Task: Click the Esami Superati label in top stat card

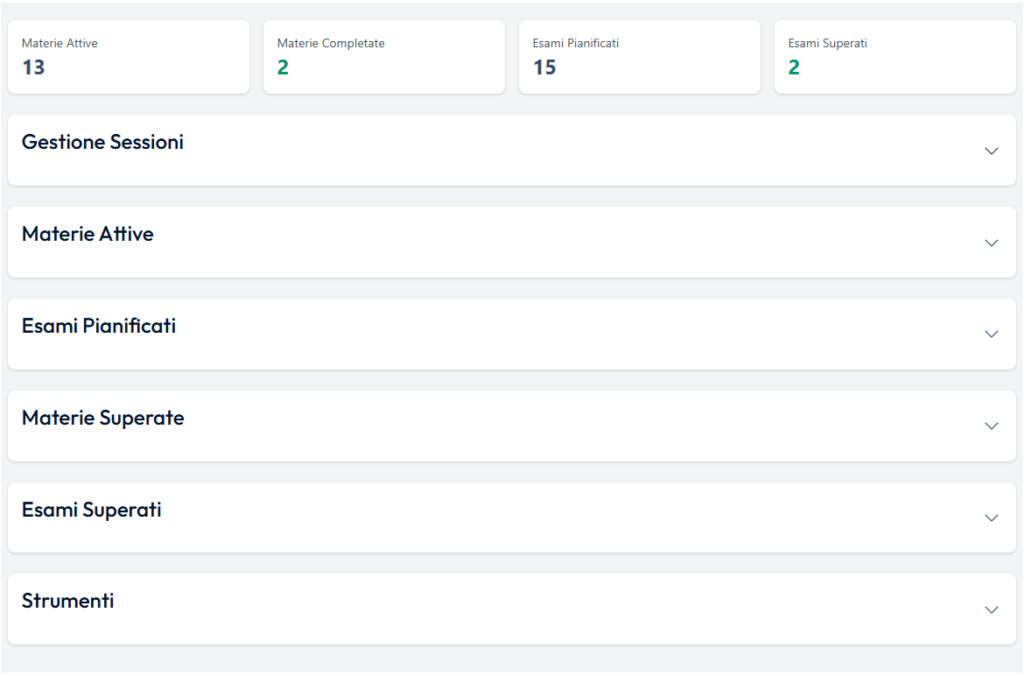Action: tap(827, 44)
